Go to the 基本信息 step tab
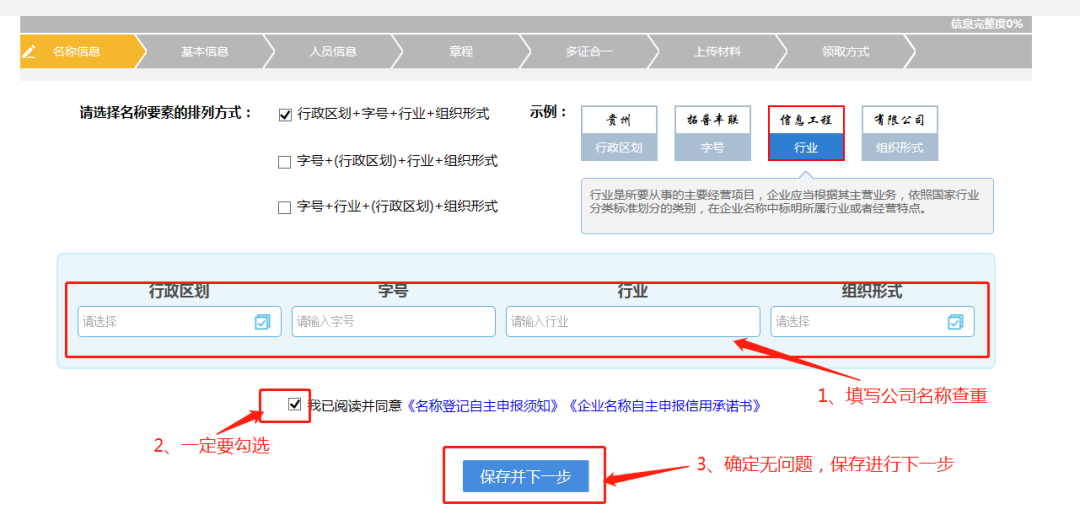The image size is (1080, 520). click(x=205, y=52)
